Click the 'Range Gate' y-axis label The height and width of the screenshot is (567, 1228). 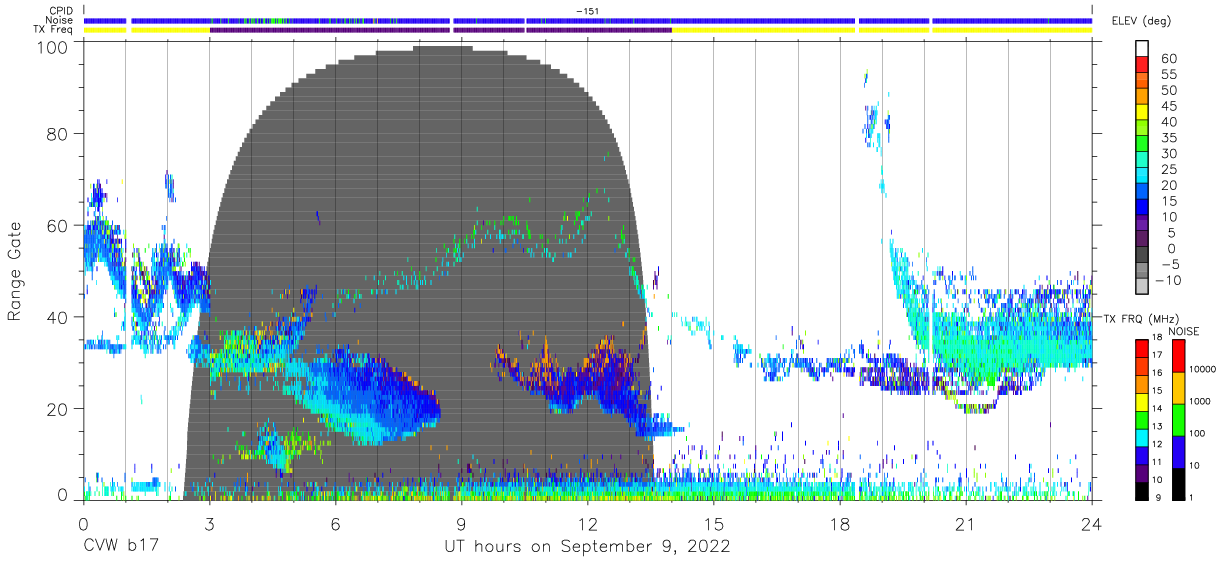point(16,272)
